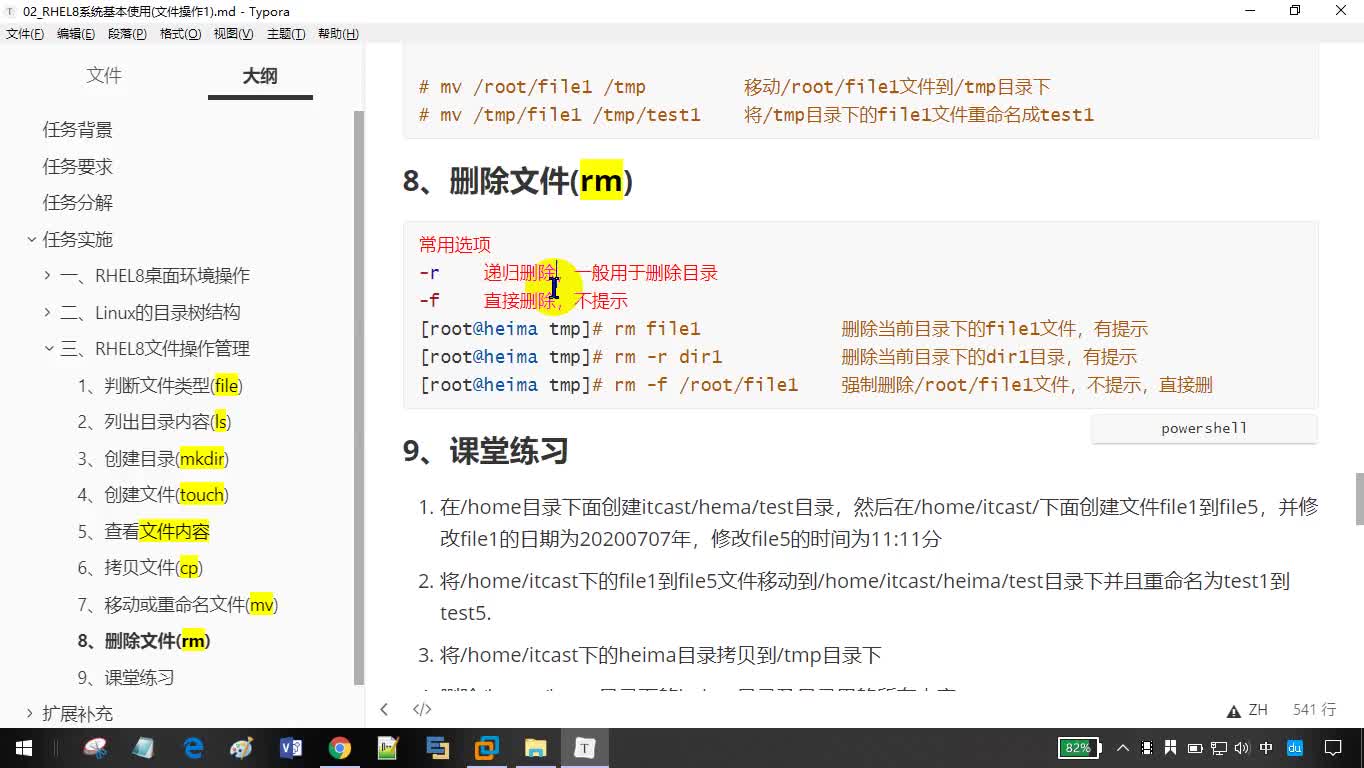Screen dimensions: 1364x768
Task: Open the Paint palette taskbar icon
Action: 242,748
